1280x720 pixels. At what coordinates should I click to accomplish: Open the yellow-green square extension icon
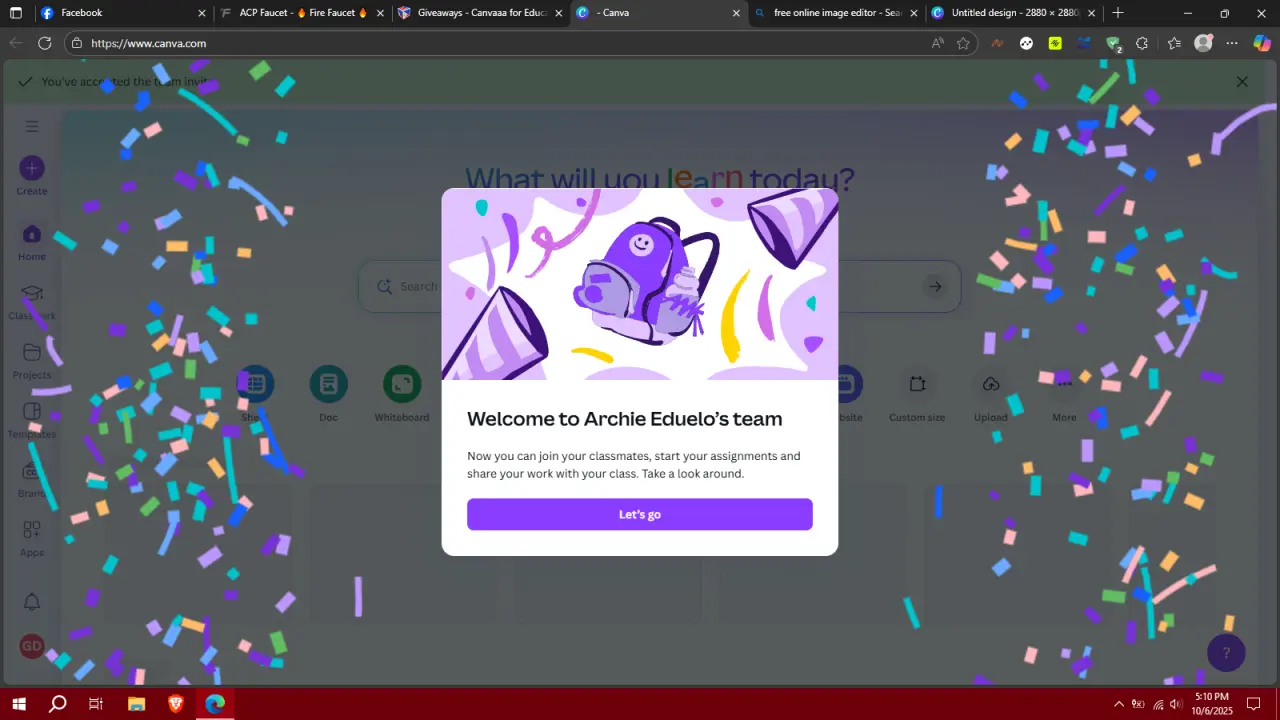point(1055,43)
